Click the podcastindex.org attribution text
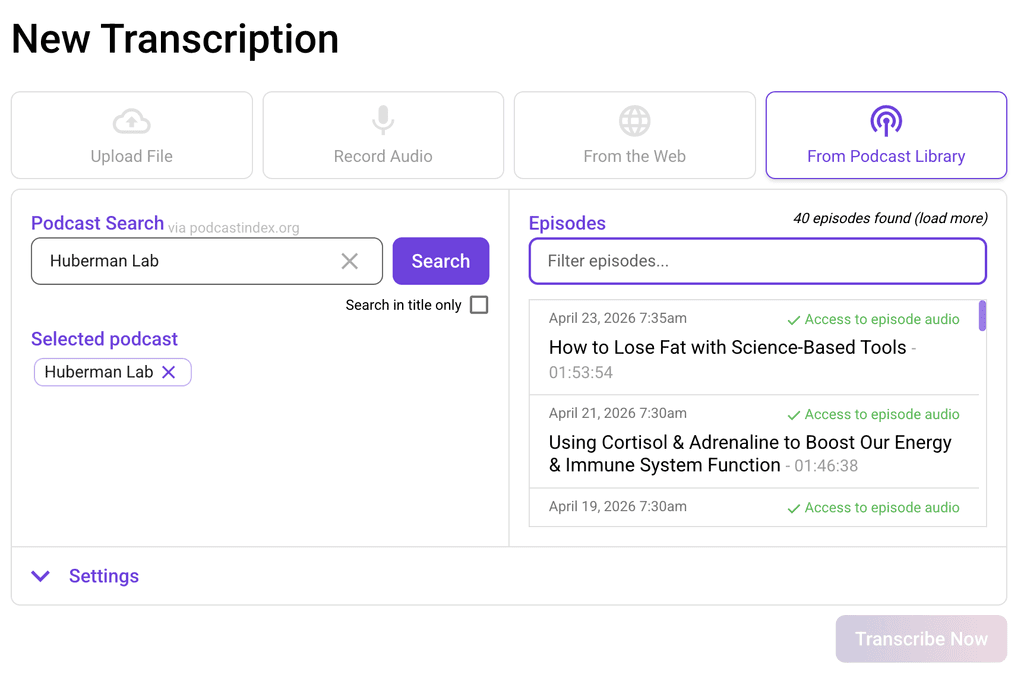This screenshot has width=1024, height=679. pyautogui.click(x=234, y=228)
